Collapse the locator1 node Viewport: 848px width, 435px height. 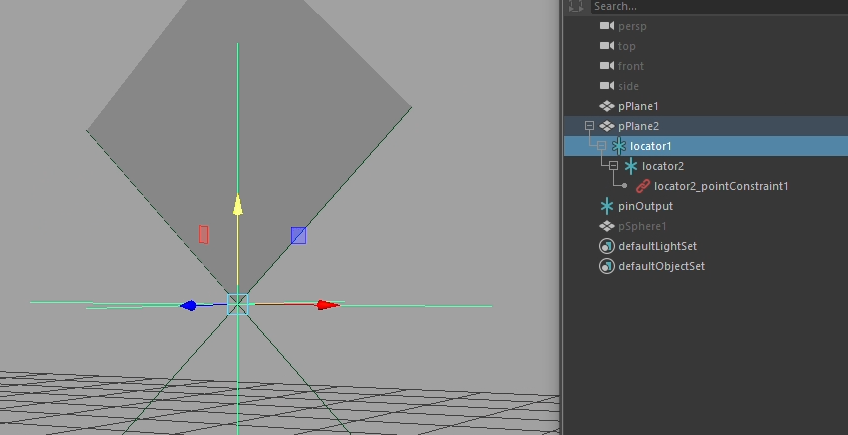click(x=601, y=146)
